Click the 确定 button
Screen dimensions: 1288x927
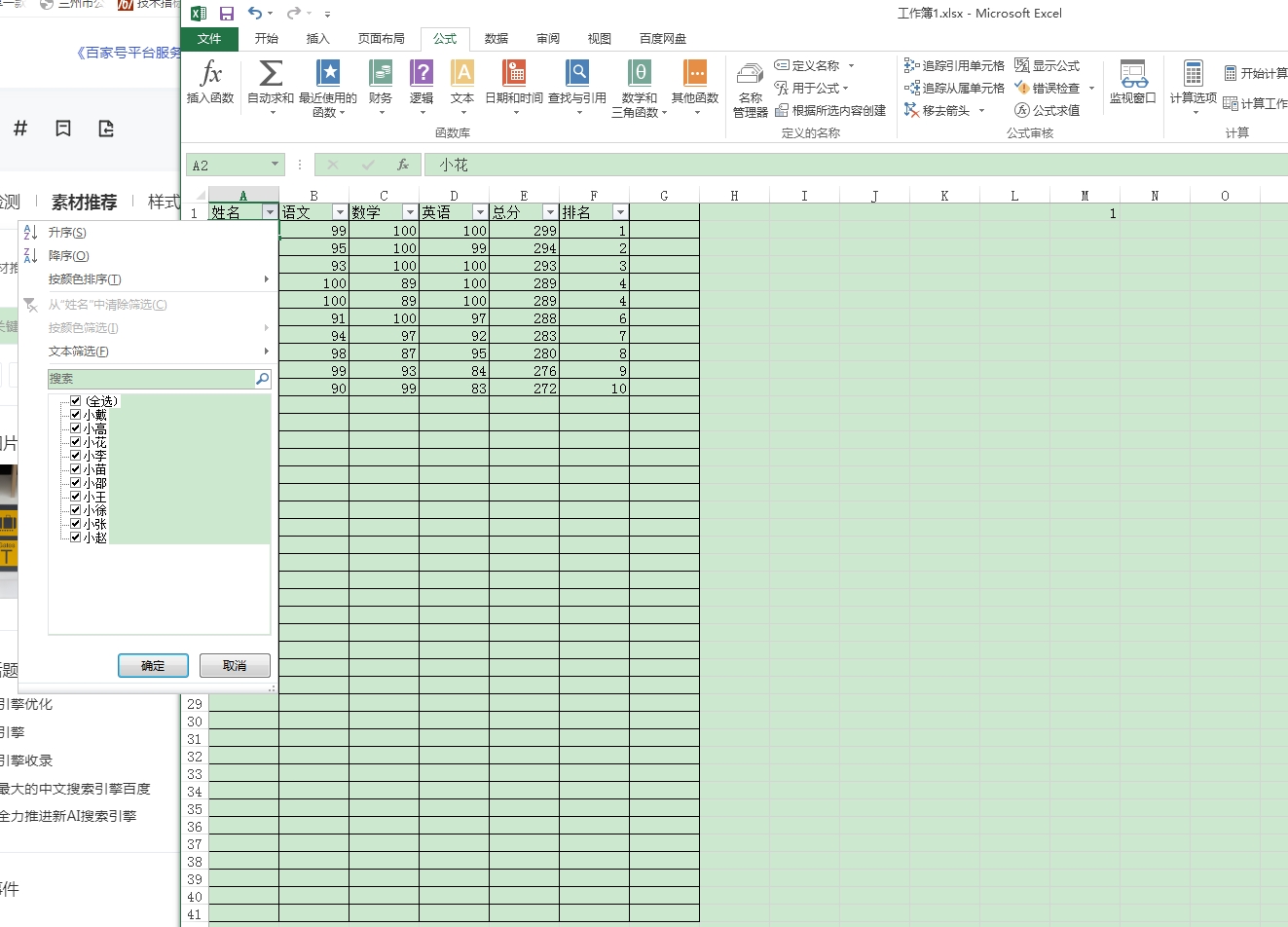(153, 666)
